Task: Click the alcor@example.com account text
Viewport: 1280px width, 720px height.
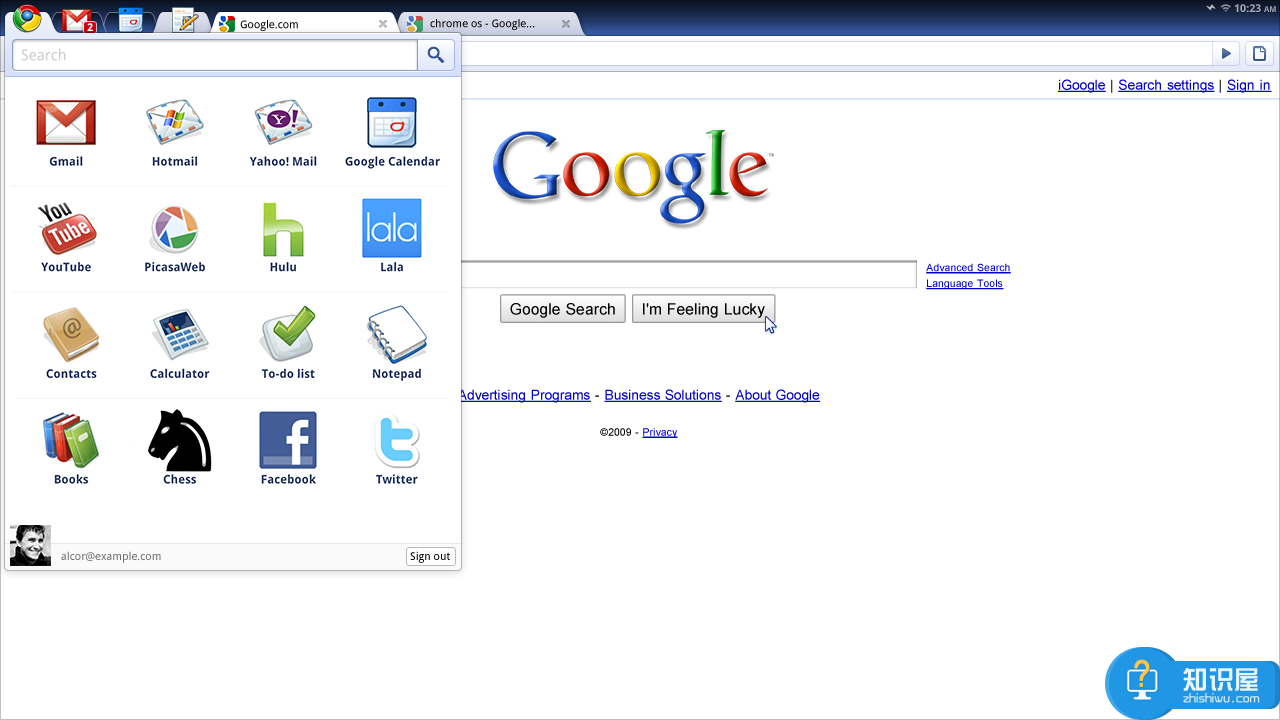Action: pyautogui.click(x=111, y=556)
